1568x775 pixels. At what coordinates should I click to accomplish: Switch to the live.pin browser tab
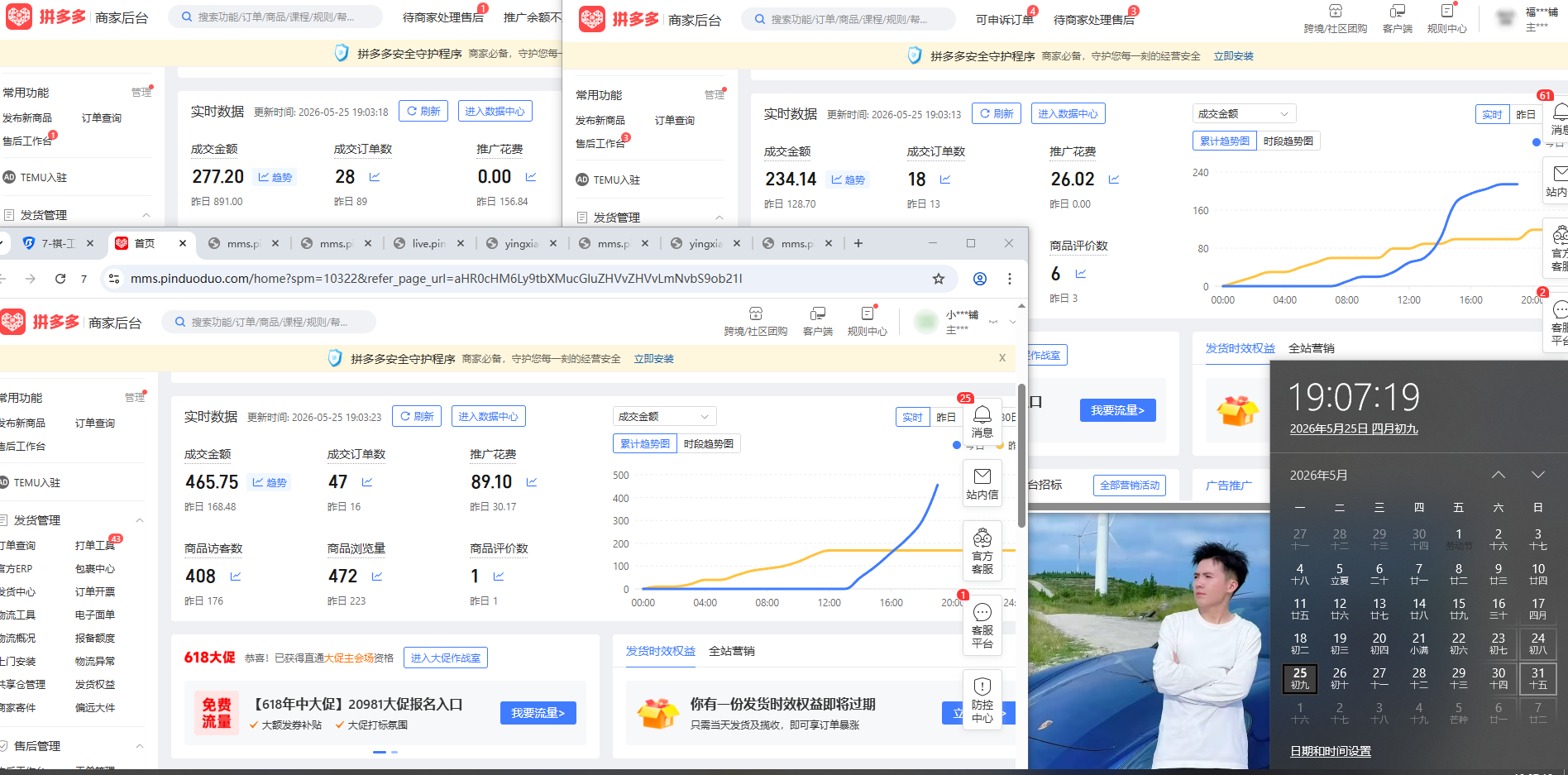coord(428,243)
